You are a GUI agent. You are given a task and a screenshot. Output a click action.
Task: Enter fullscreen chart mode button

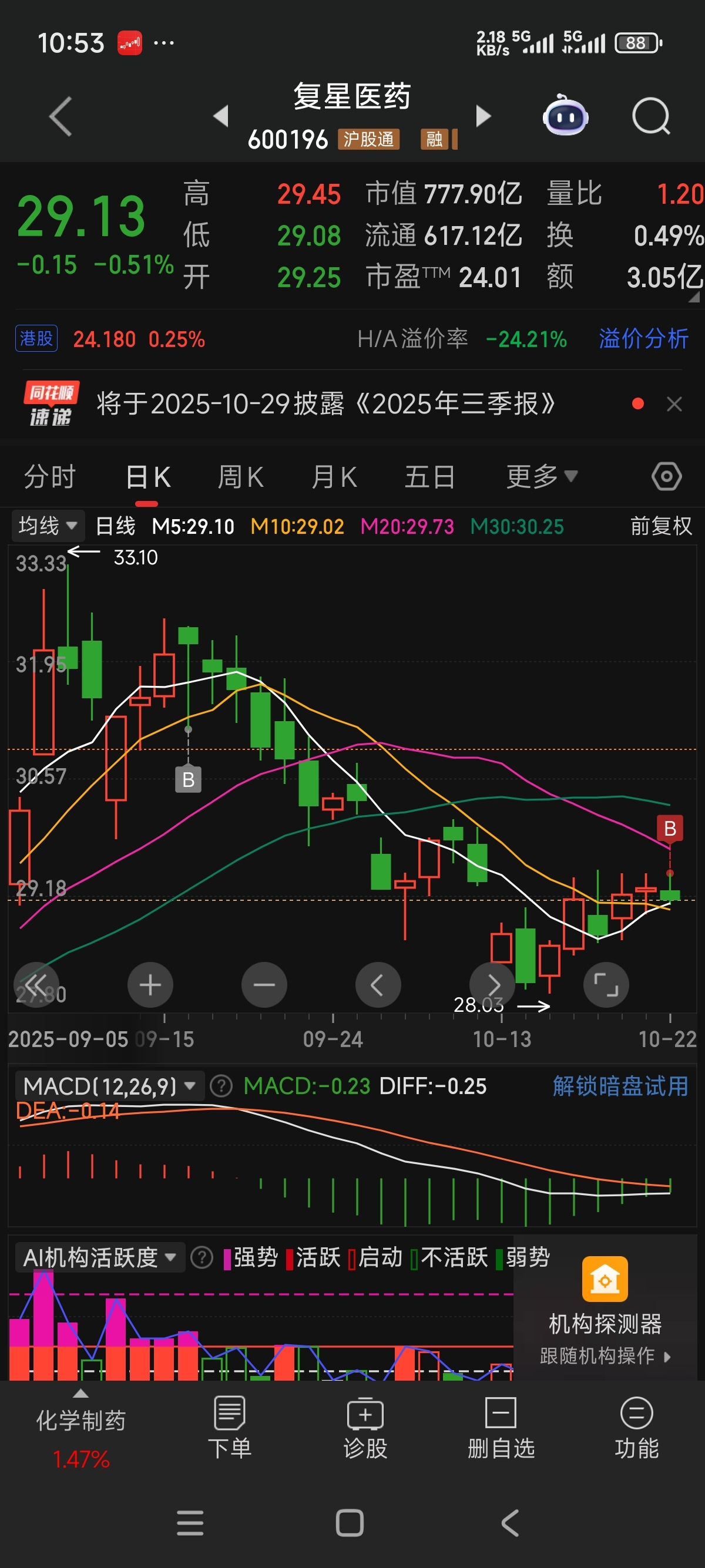(606, 984)
